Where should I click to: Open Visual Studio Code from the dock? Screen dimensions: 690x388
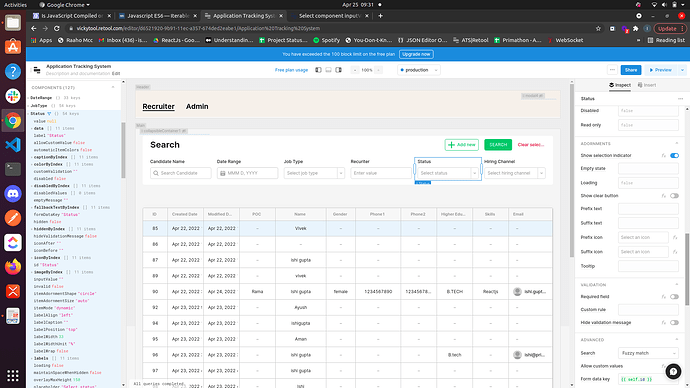(13, 144)
